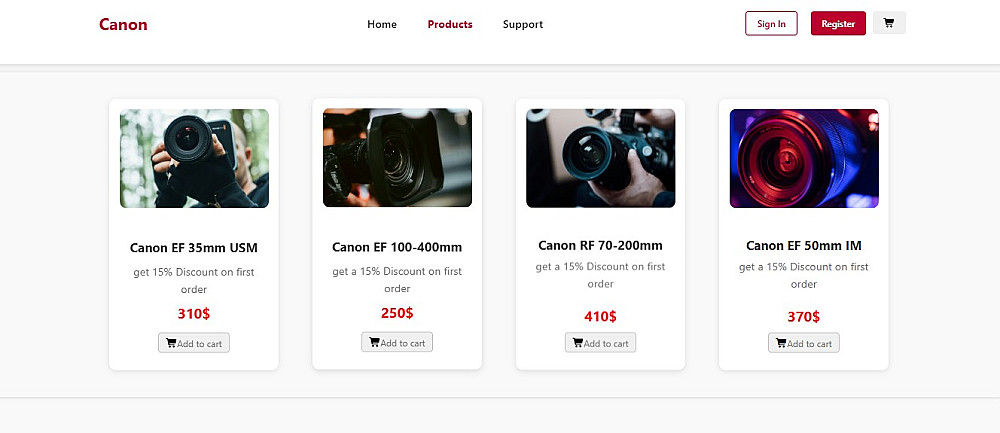View the Canon RF 70-200mm product image
Viewport: 1000px width, 433px height.
[600, 158]
